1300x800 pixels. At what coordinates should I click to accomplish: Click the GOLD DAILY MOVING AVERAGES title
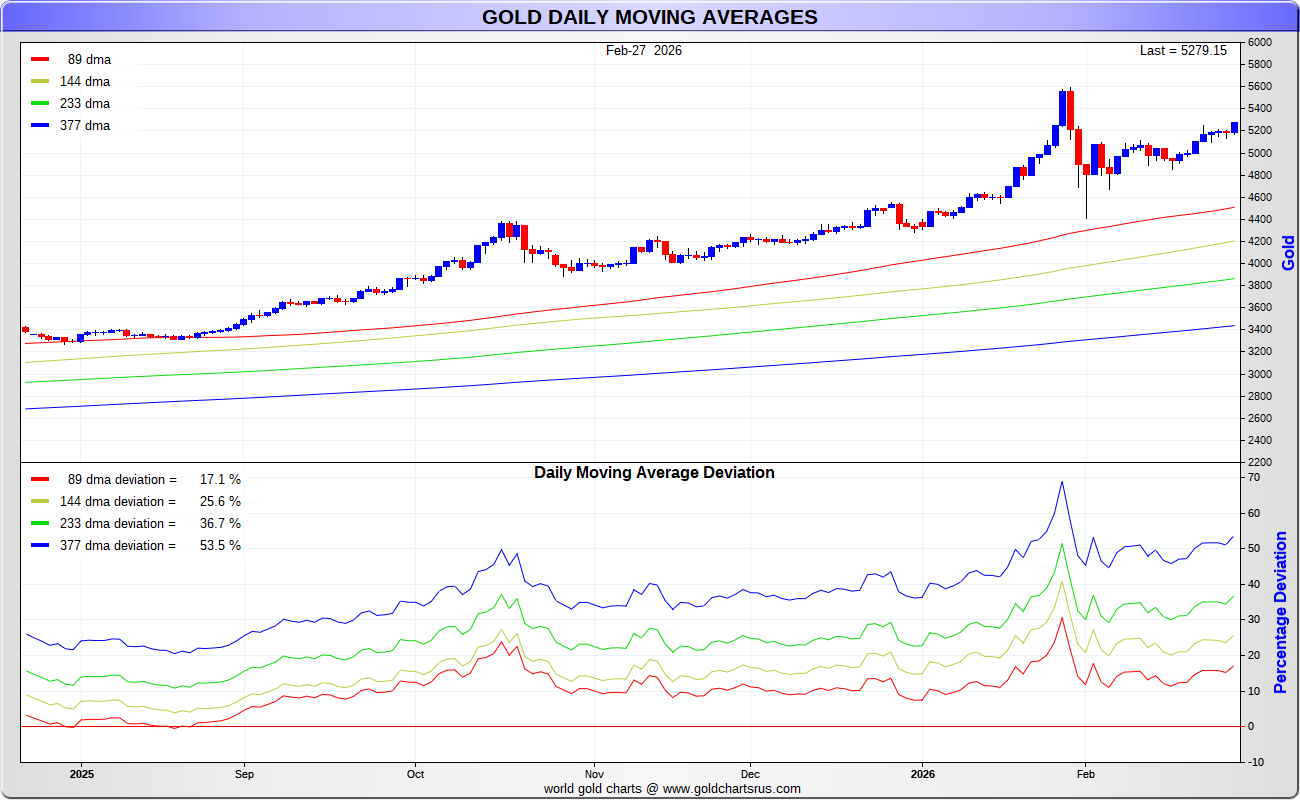649,17
